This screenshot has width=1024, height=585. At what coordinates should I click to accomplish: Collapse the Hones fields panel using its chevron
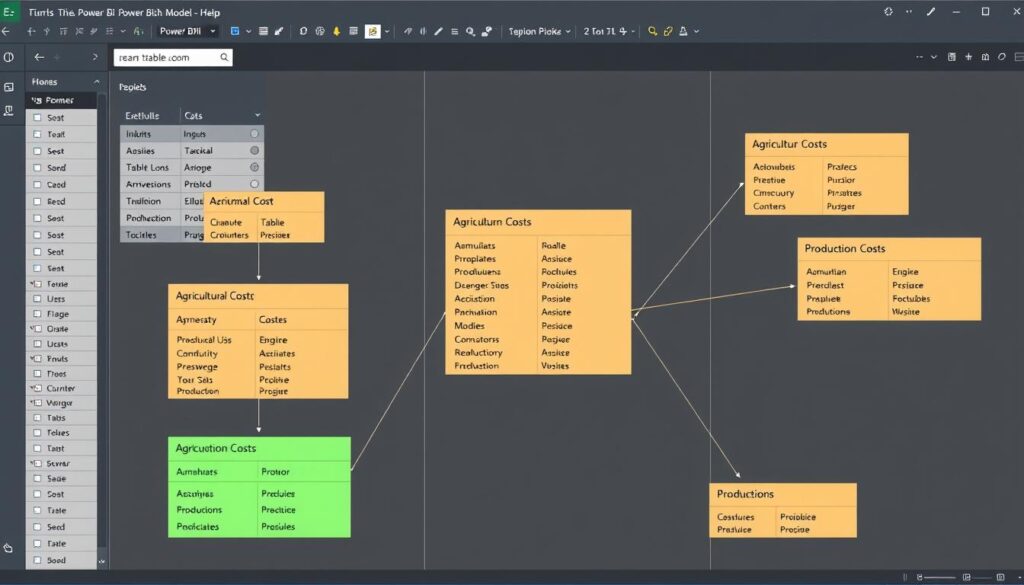tap(96, 81)
